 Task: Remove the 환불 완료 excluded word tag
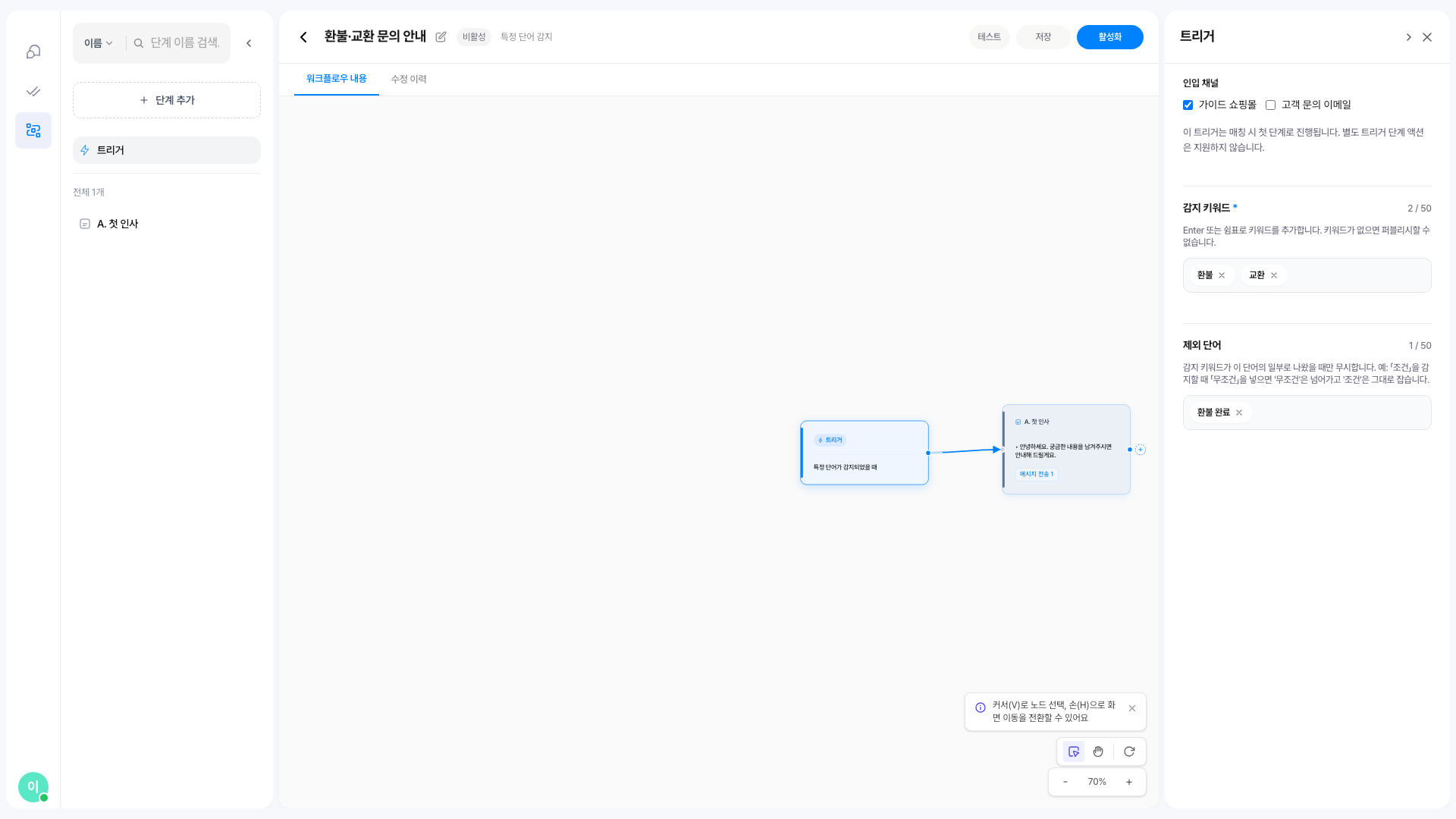coord(1239,413)
